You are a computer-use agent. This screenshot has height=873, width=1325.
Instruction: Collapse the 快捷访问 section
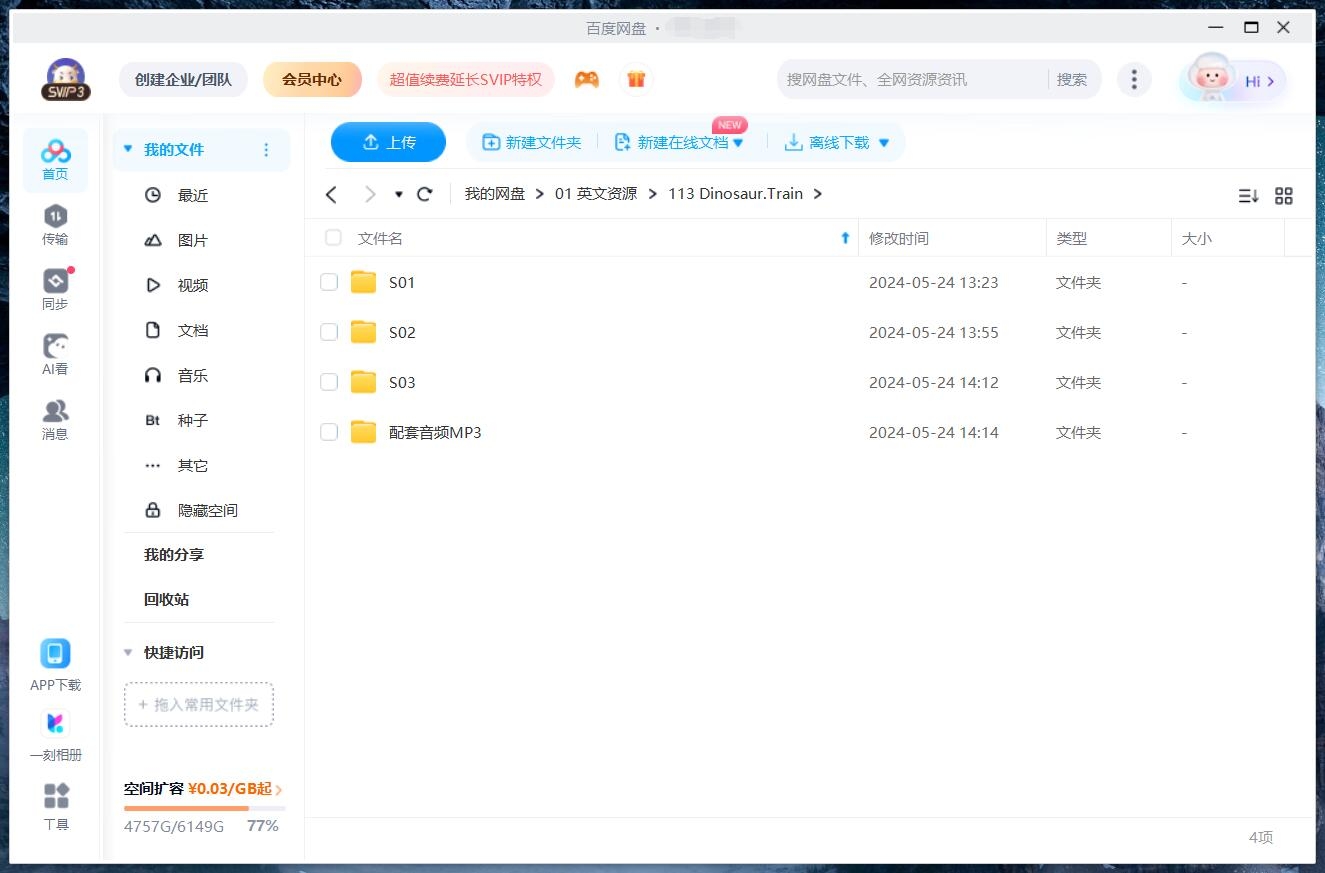click(127, 652)
